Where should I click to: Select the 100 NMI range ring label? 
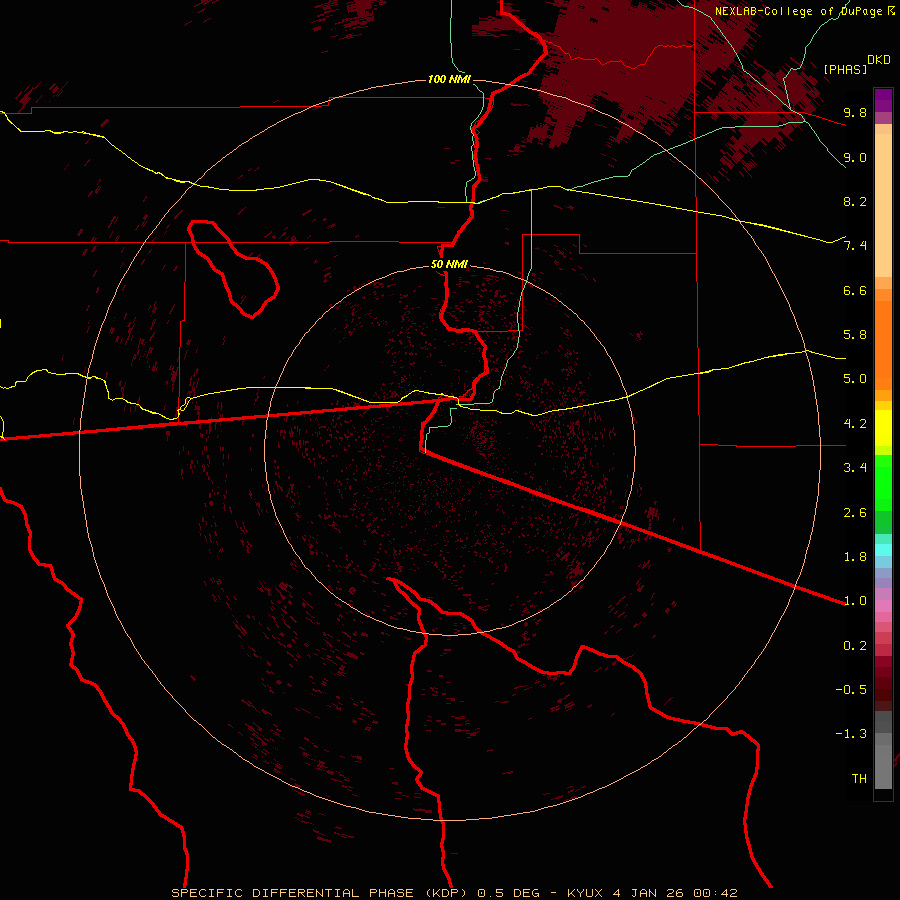coord(449,79)
